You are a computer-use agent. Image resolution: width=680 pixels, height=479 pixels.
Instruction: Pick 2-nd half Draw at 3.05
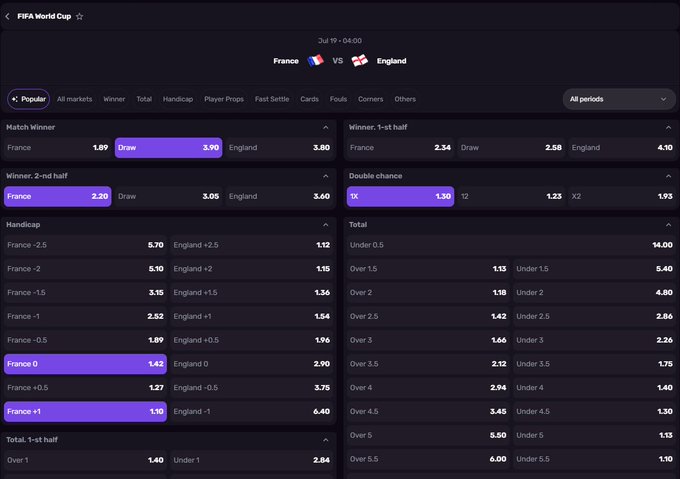coord(169,196)
